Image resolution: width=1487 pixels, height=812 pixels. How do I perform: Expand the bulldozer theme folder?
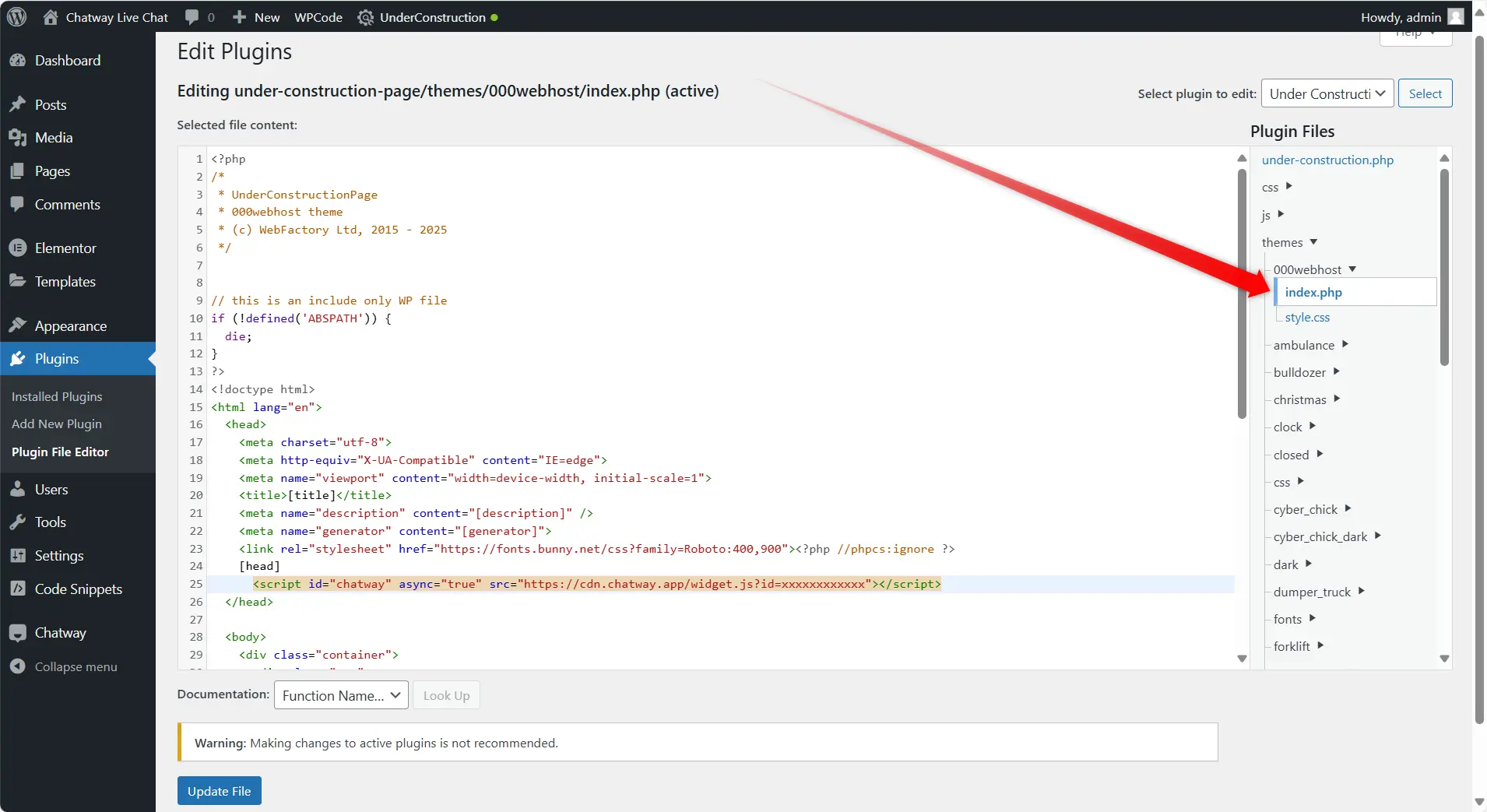pyautogui.click(x=1337, y=371)
